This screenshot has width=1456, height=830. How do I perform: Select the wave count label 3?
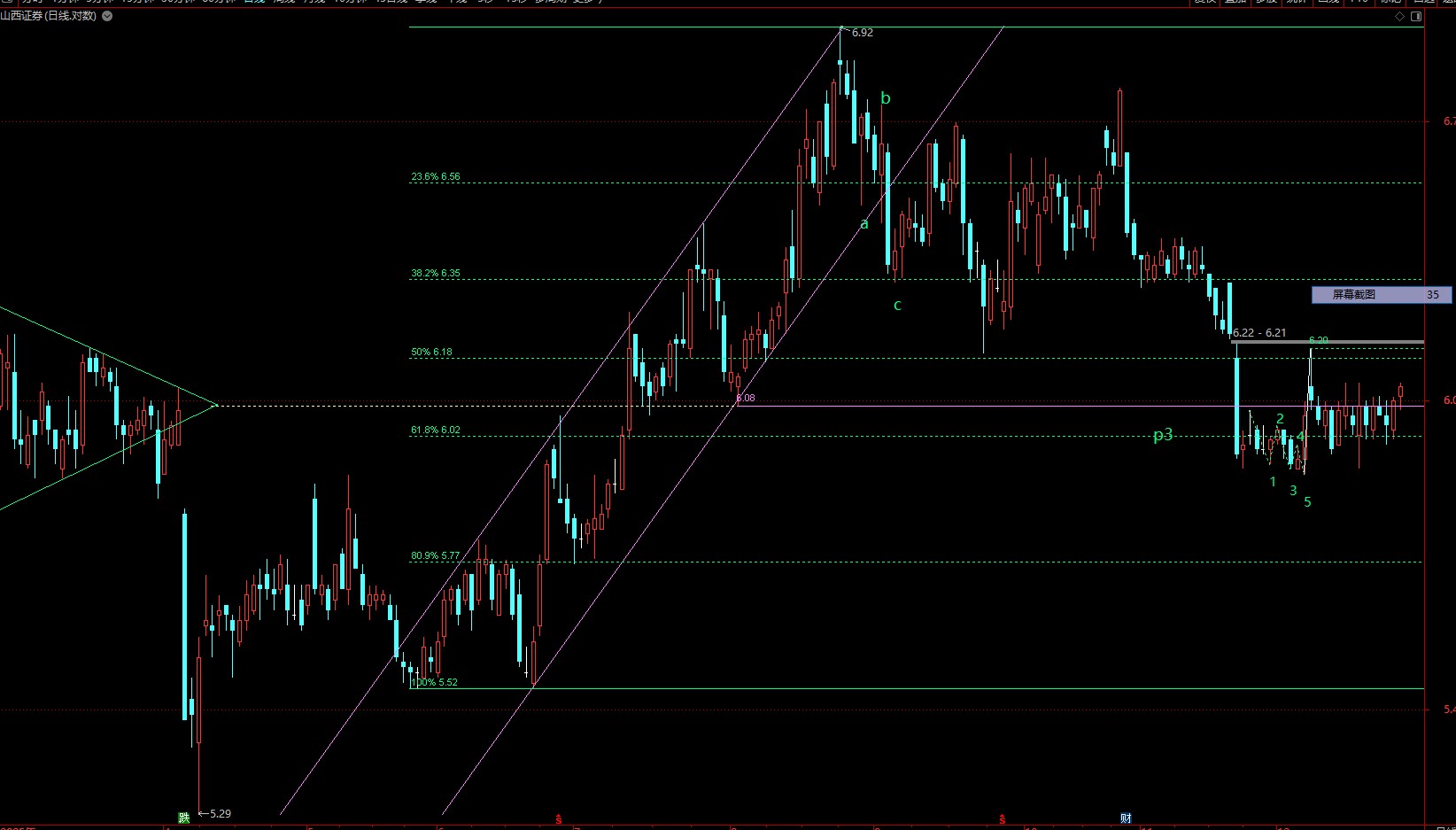[x=1293, y=491]
